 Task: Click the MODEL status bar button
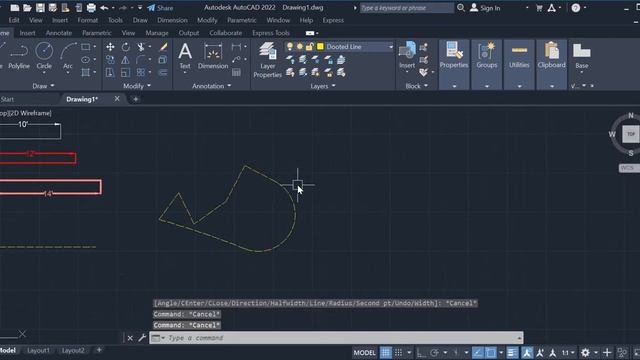364,353
